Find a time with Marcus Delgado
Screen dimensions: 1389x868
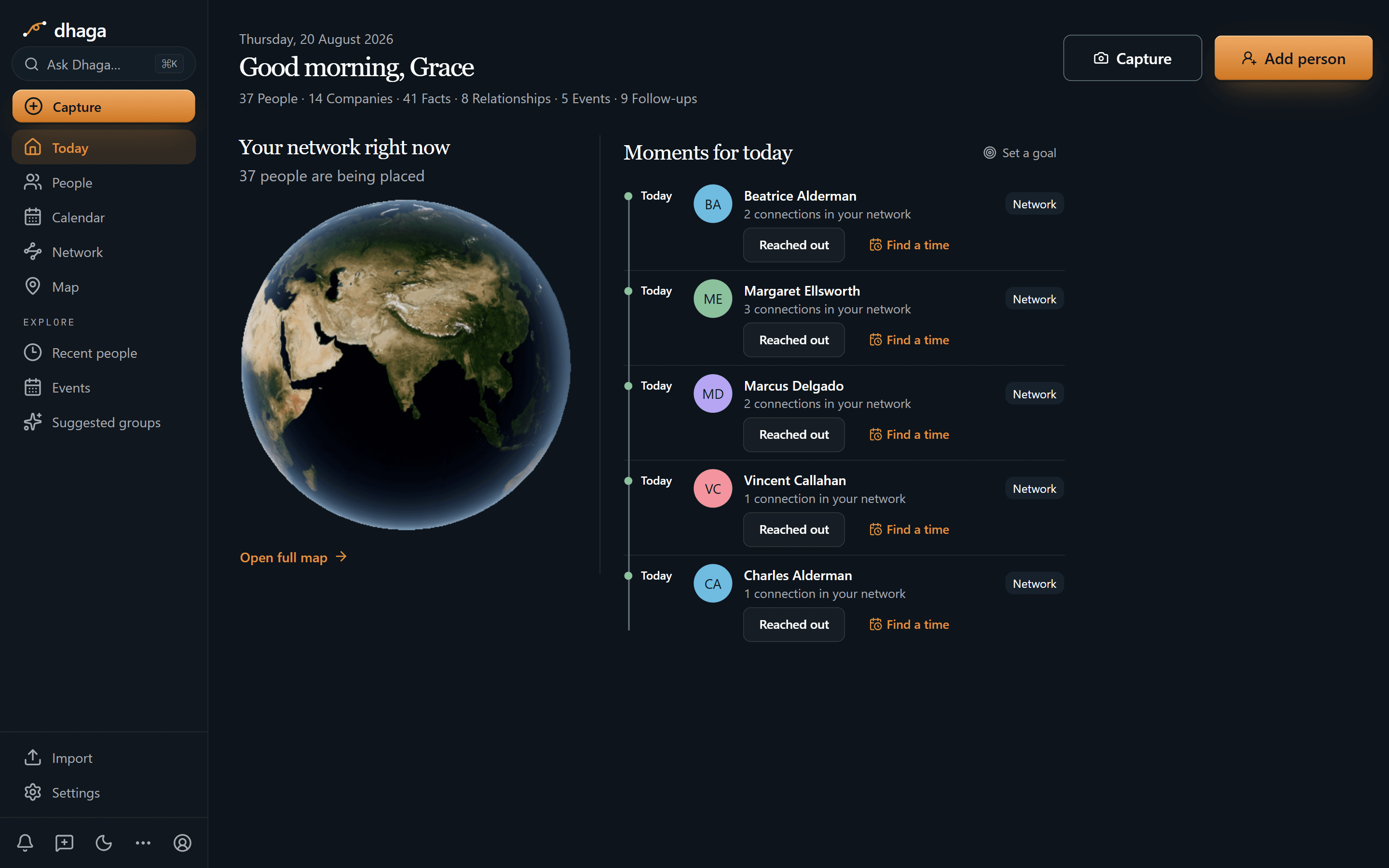909,434
